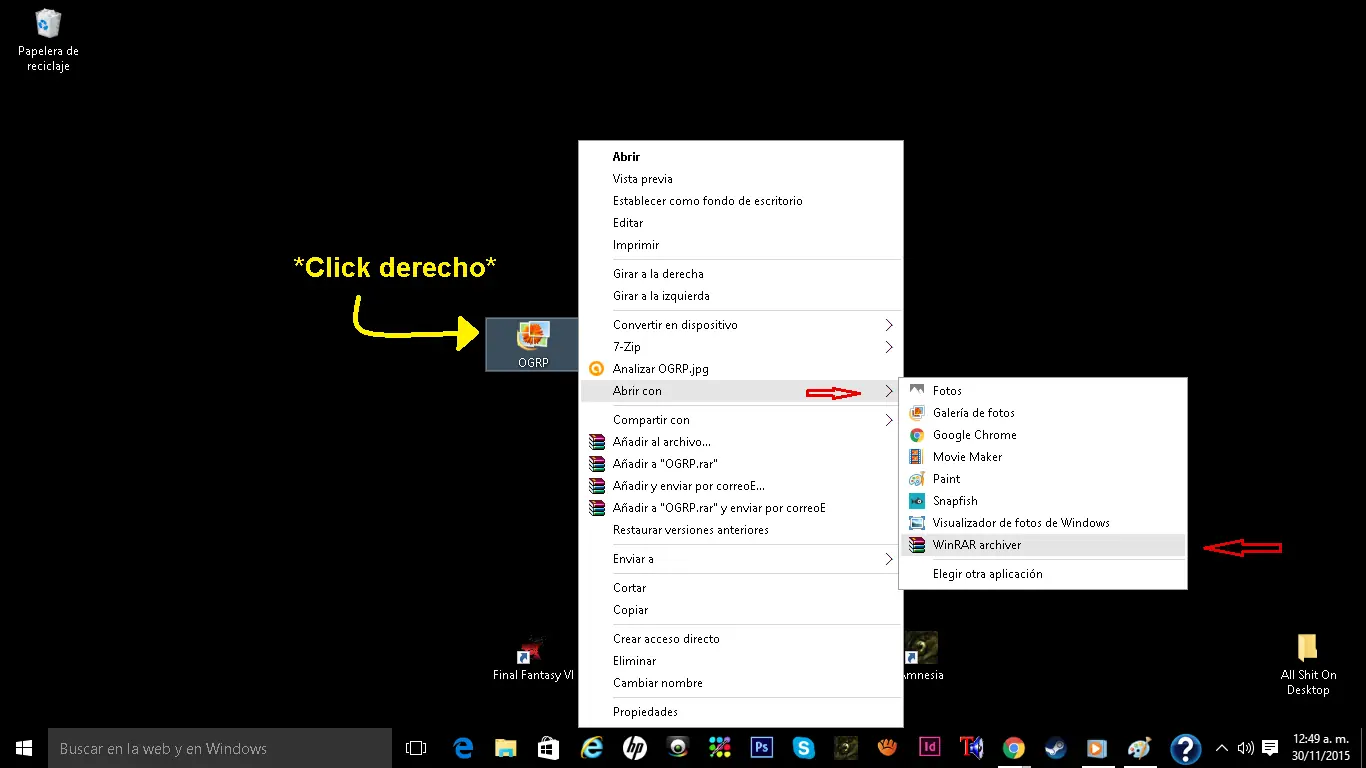1366x768 pixels.
Task: Expand the Enviar a submenu
Action: coord(740,559)
